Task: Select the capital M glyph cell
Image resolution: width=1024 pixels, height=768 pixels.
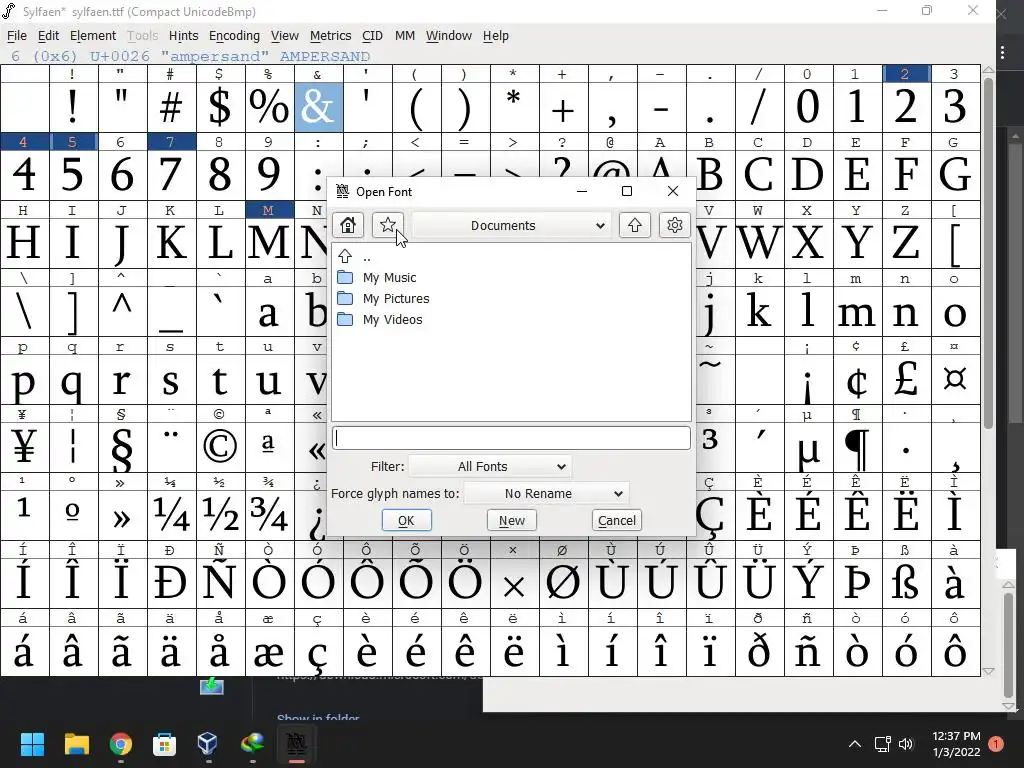Action: tap(269, 243)
